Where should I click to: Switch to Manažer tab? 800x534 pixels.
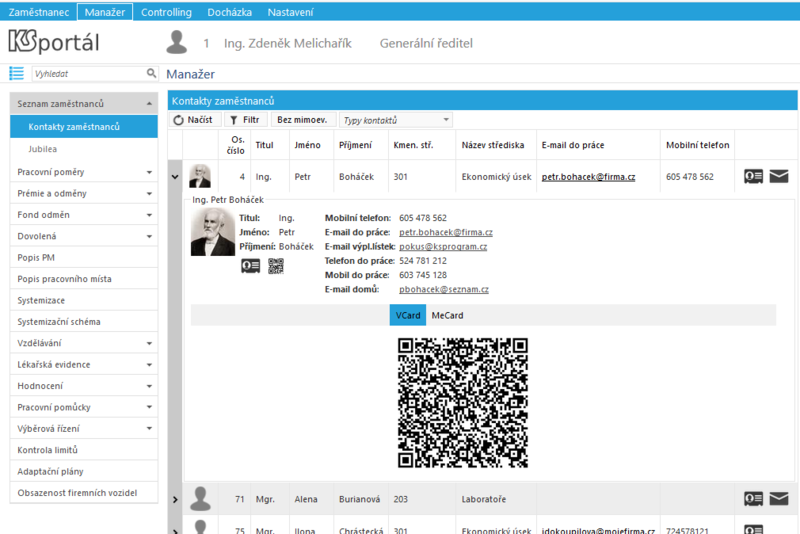coord(105,12)
